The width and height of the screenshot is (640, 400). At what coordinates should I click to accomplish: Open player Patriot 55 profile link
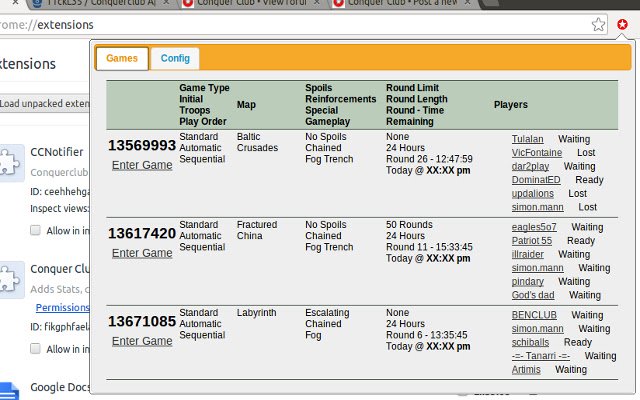pyautogui.click(x=532, y=241)
